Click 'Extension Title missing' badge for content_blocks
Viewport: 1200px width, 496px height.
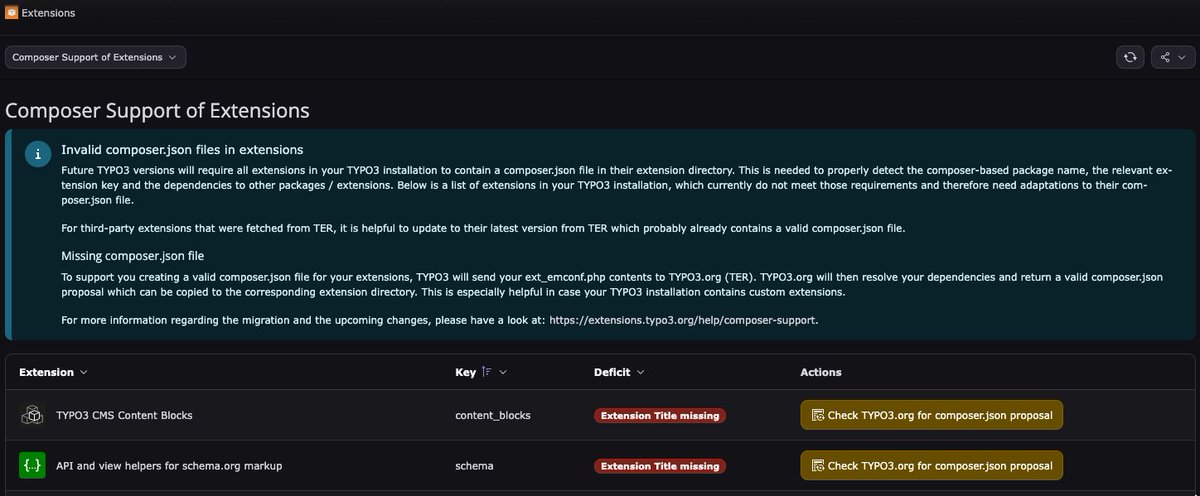tap(660, 415)
